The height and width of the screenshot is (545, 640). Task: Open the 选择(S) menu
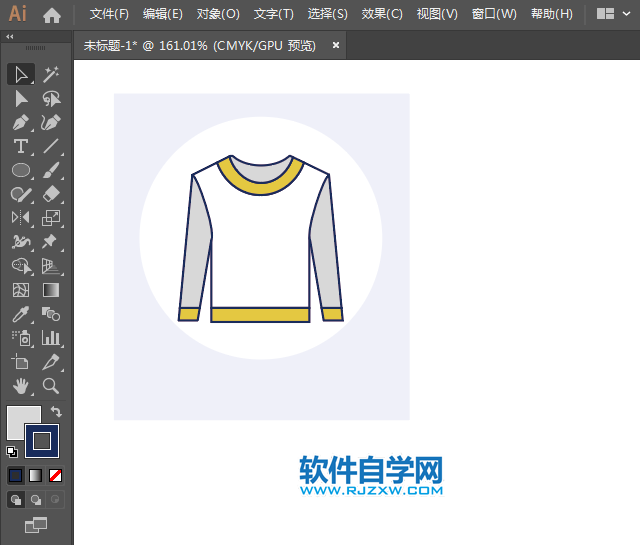point(327,14)
